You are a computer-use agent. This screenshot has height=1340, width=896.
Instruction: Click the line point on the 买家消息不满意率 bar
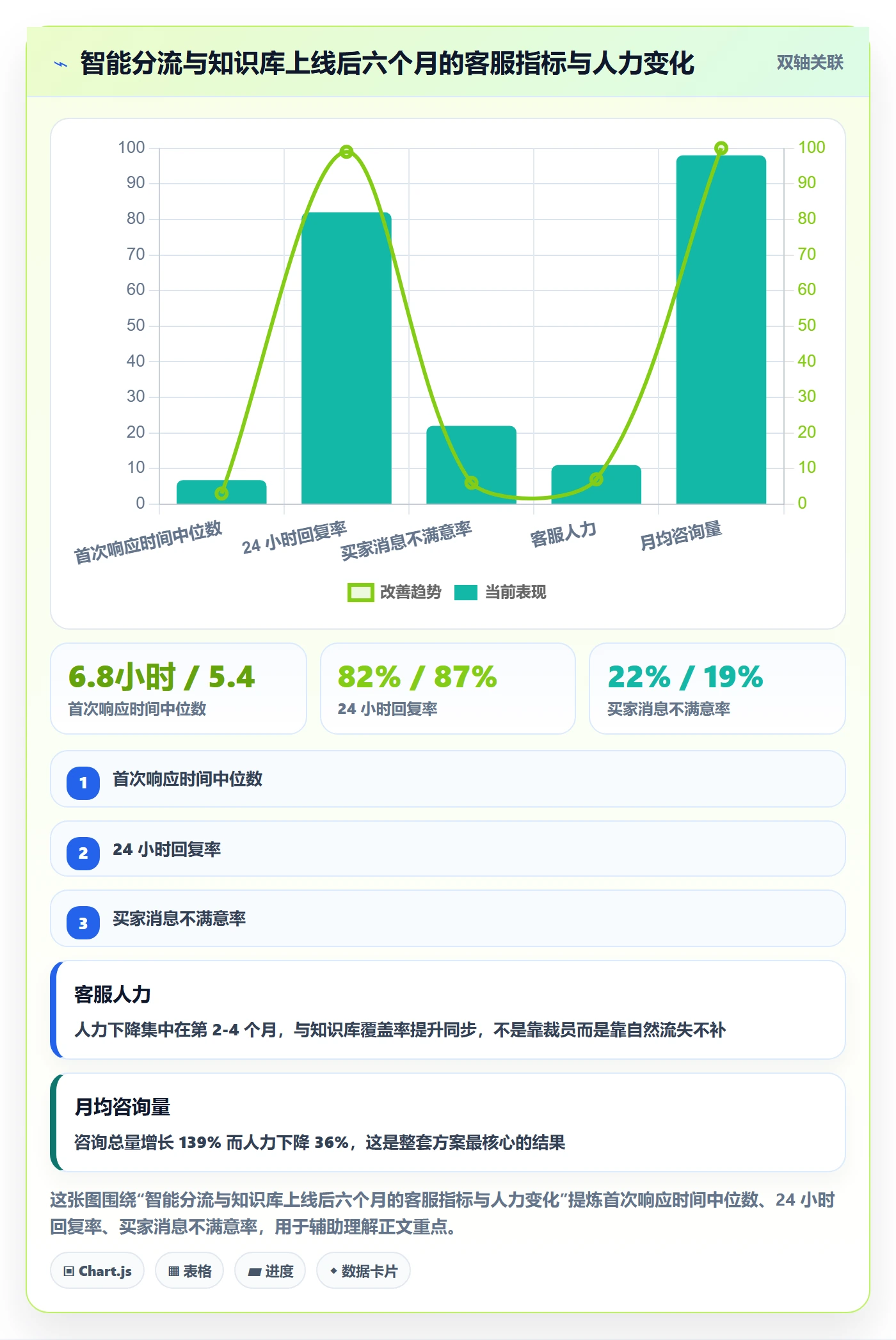pyautogui.click(x=471, y=483)
